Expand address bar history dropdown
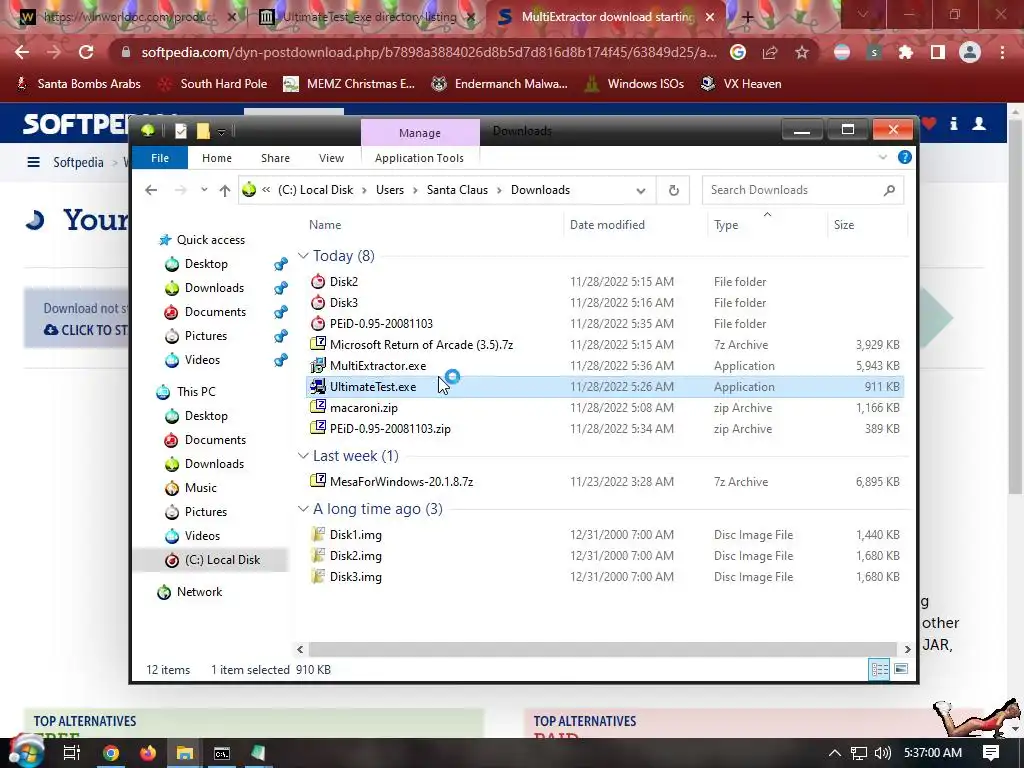 point(641,191)
